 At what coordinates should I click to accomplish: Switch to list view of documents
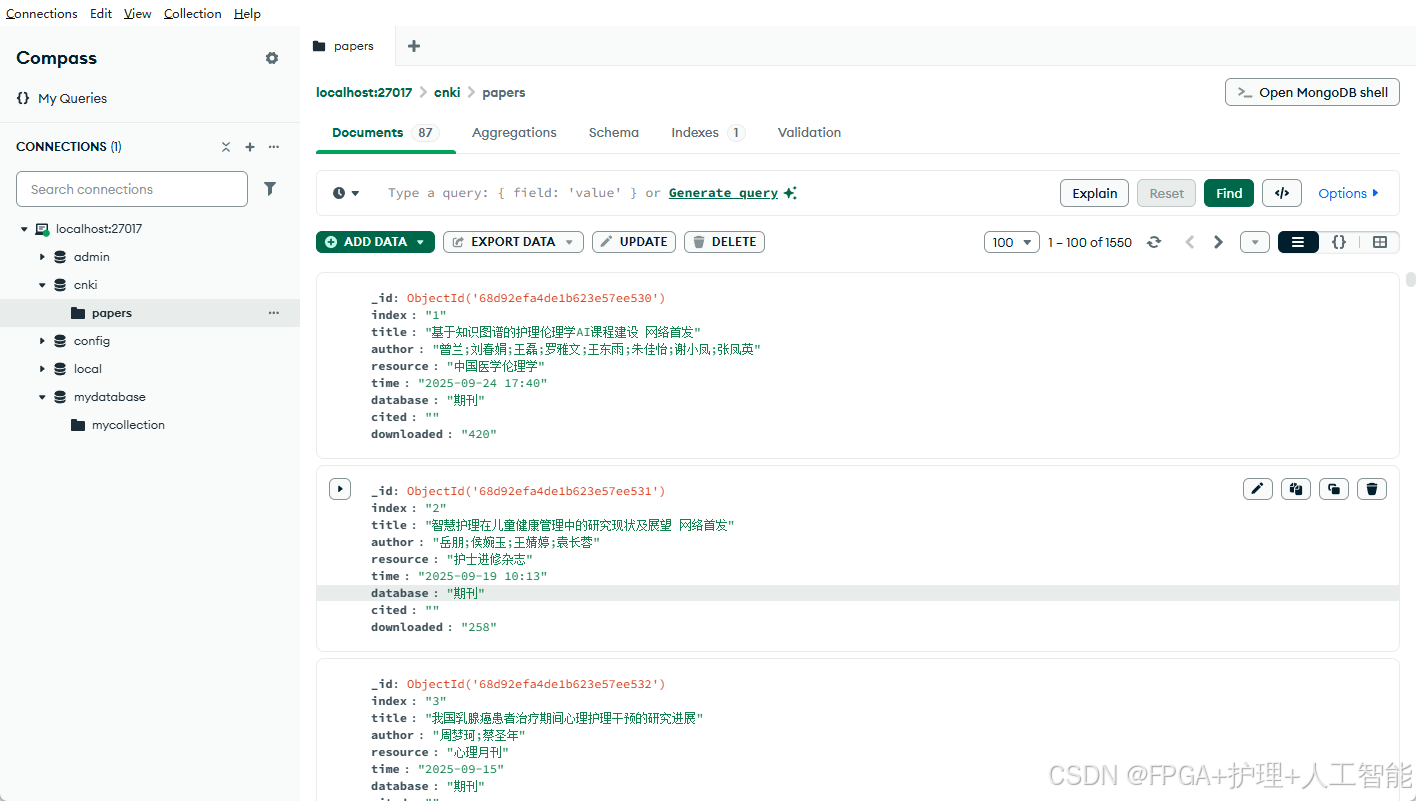click(x=1298, y=242)
